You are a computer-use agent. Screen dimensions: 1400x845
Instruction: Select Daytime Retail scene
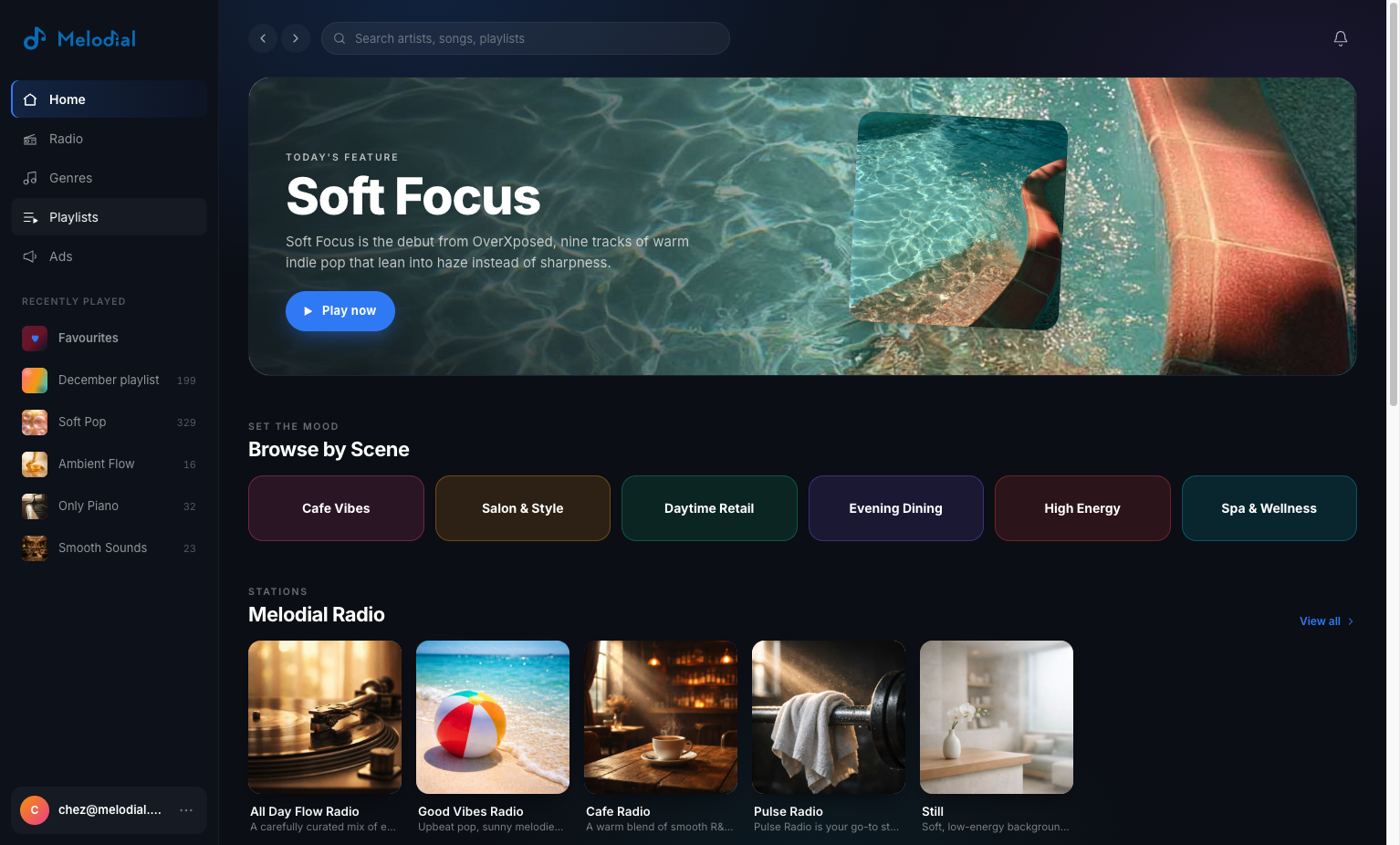point(709,508)
